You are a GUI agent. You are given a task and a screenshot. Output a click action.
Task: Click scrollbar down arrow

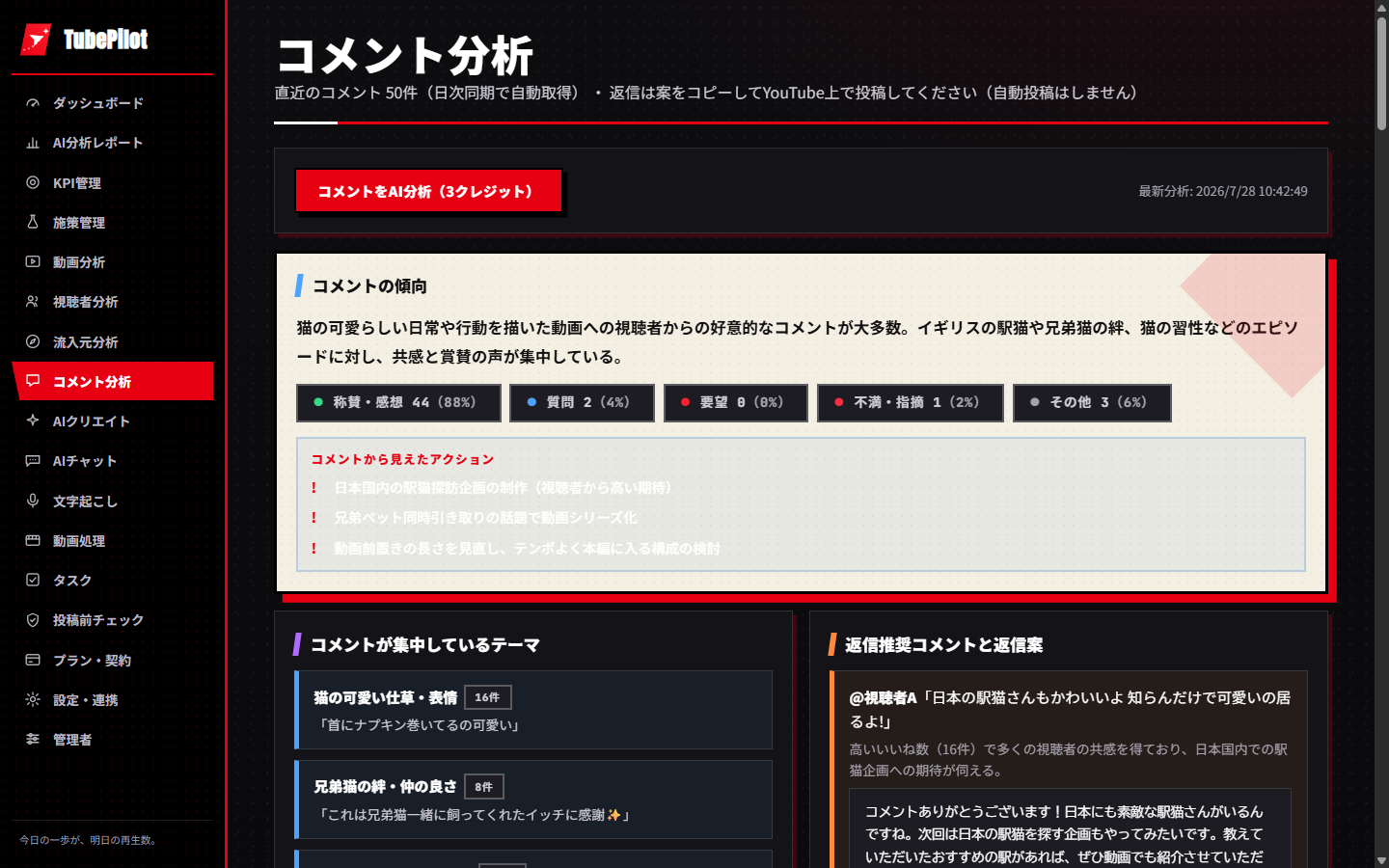tap(1381, 860)
